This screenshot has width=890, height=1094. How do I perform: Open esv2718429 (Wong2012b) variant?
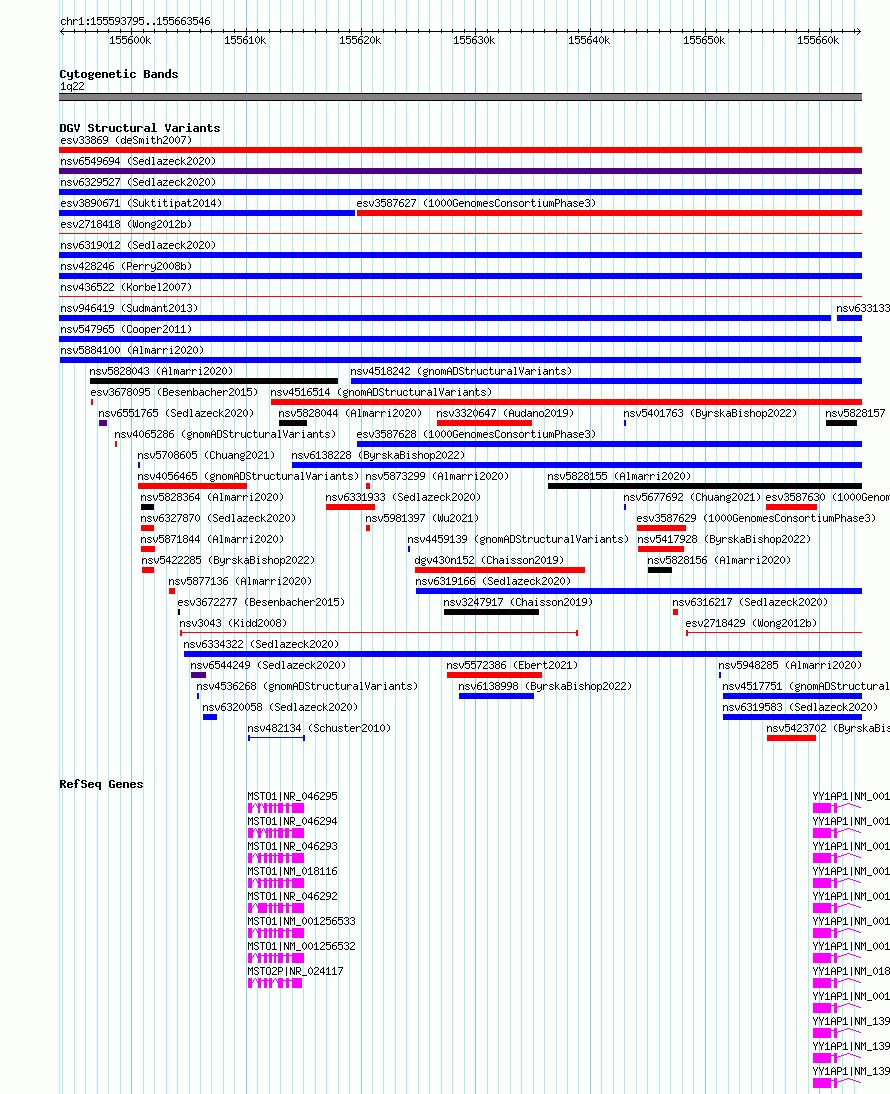(774, 633)
